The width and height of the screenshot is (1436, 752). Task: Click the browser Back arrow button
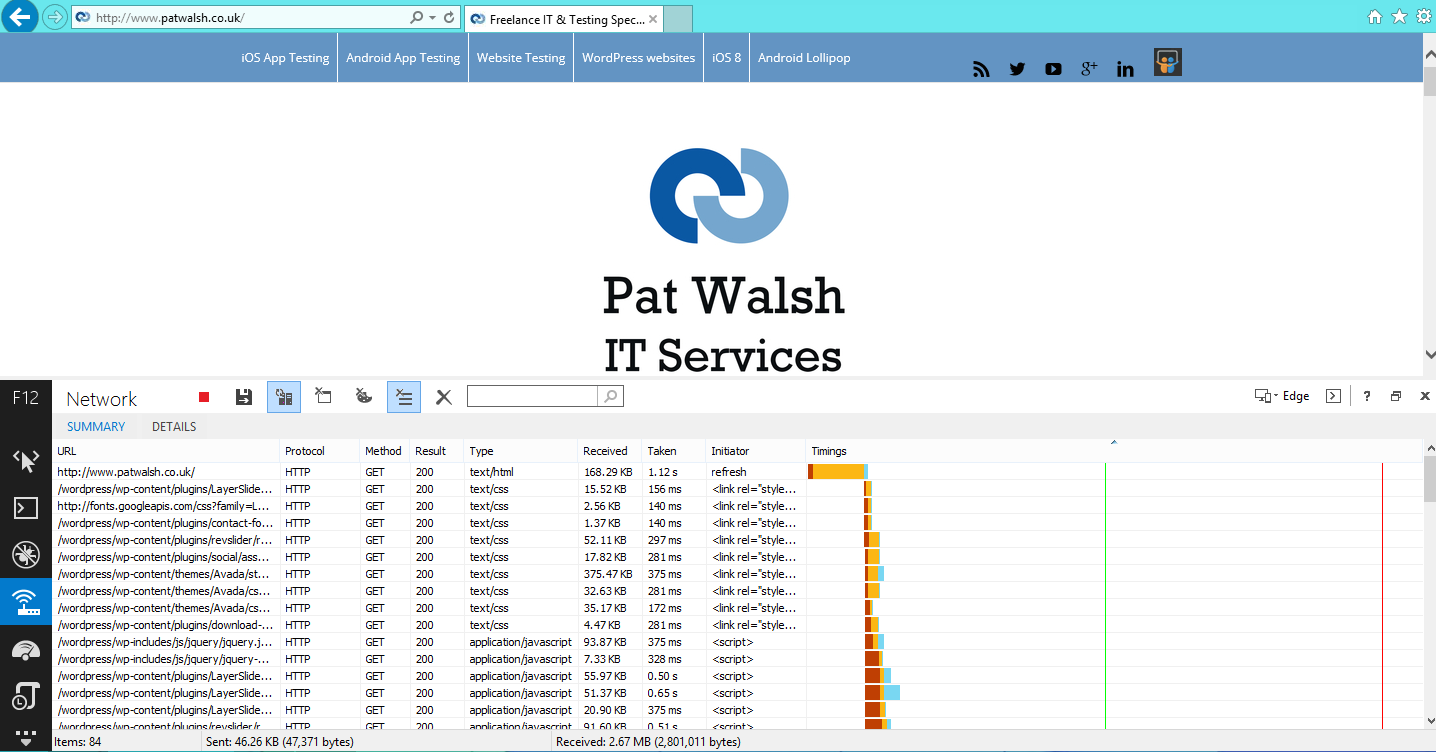19,17
